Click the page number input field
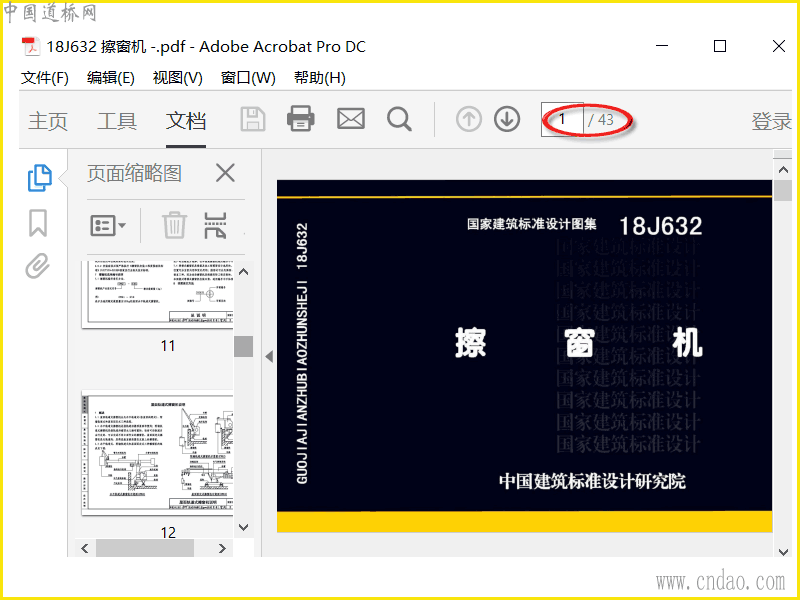Viewport: 800px width, 600px height. pyautogui.click(x=562, y=119)
